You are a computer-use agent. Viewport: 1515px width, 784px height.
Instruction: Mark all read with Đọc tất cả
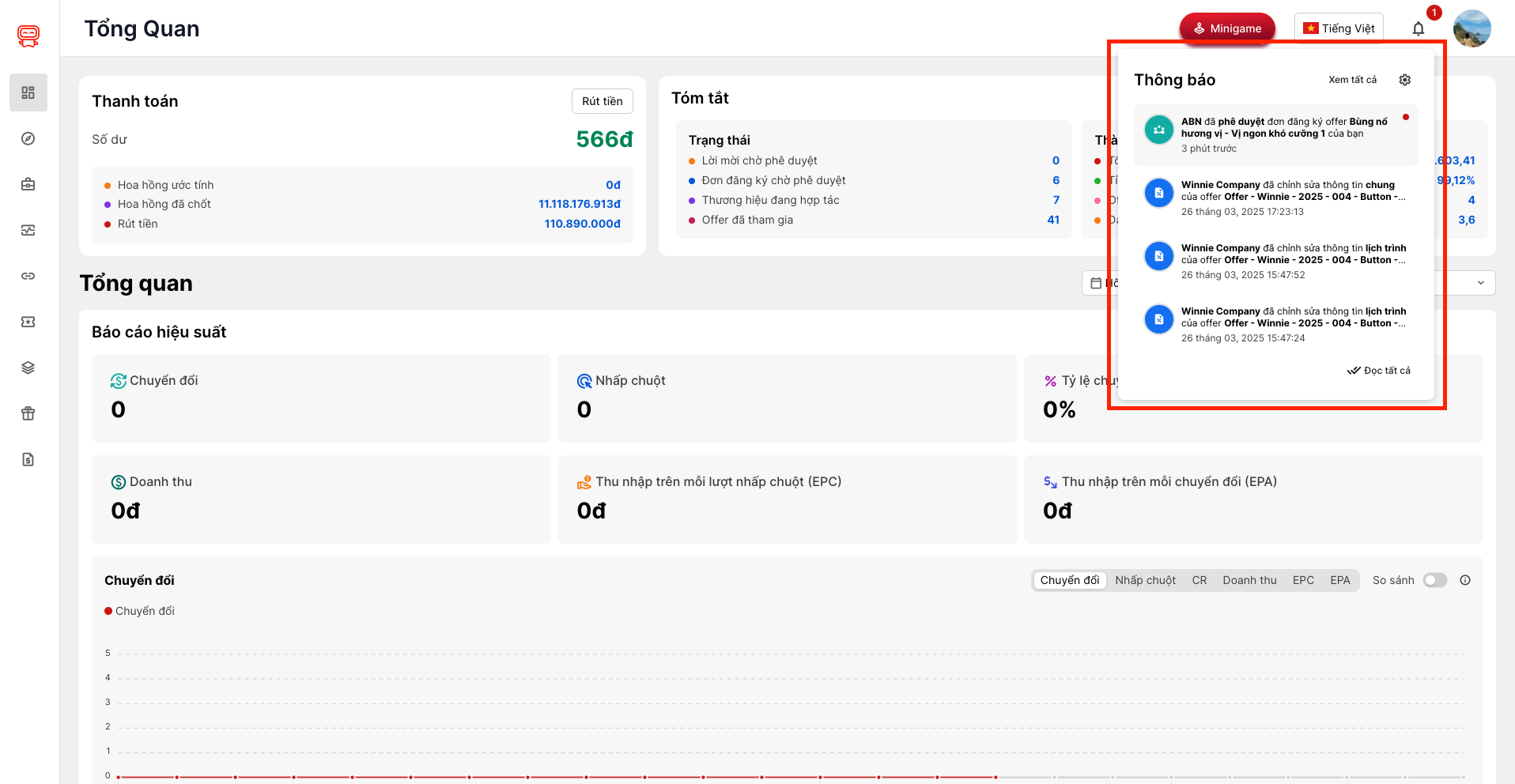[x=1379, y=371]
